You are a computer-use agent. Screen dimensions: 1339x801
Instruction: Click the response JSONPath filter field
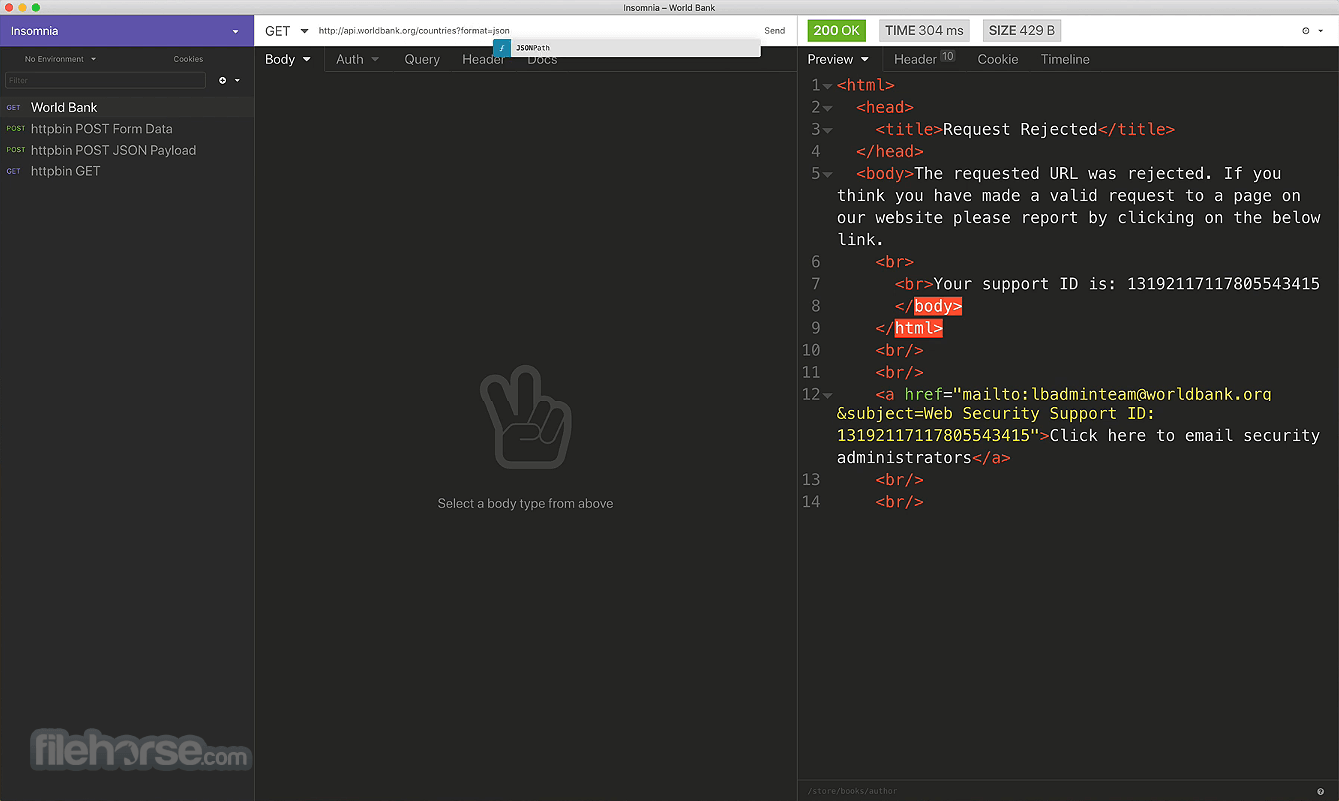tap(1056, 791)
